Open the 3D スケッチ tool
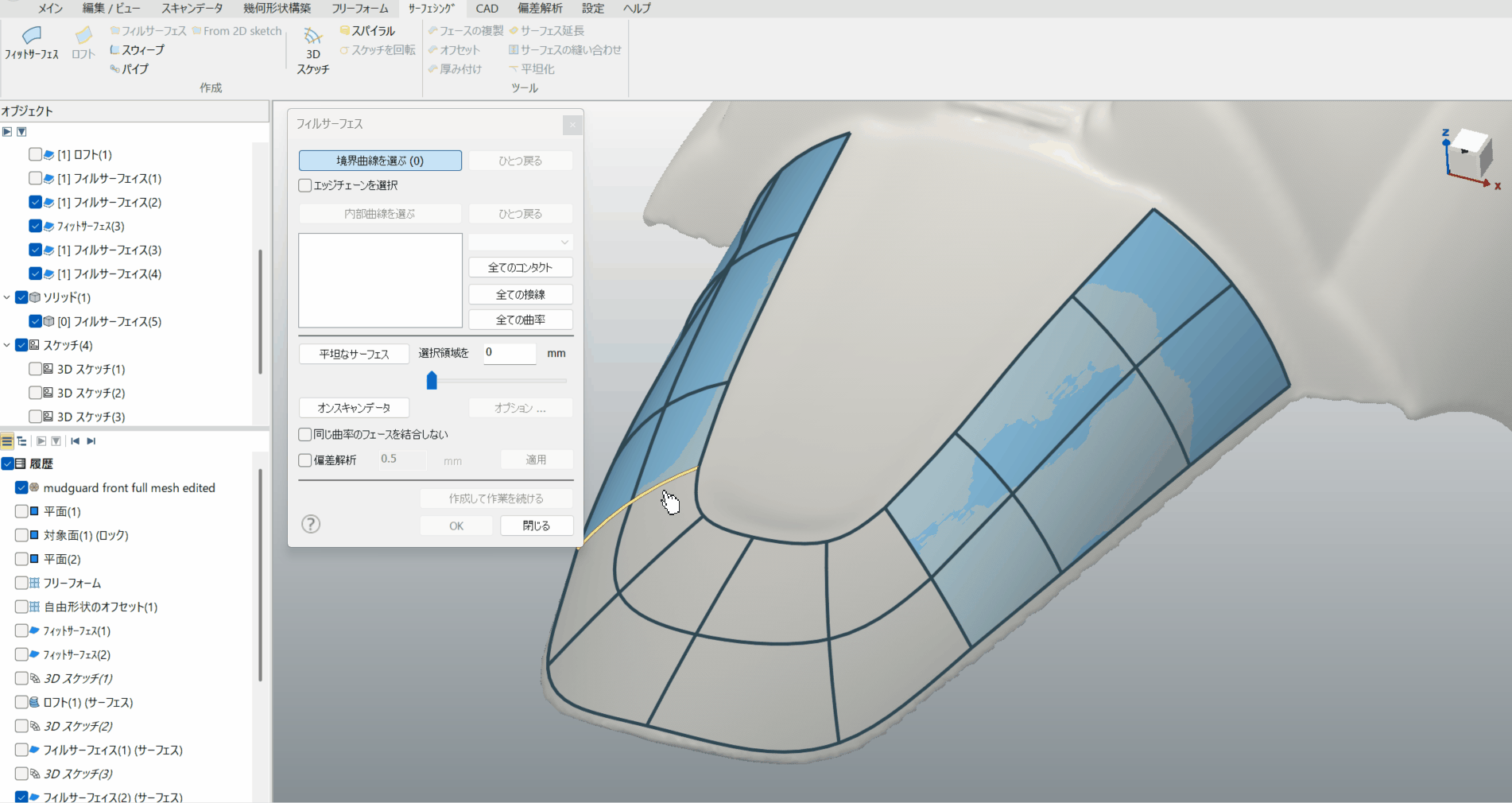The image size is (1512, 803). point(312,50)
